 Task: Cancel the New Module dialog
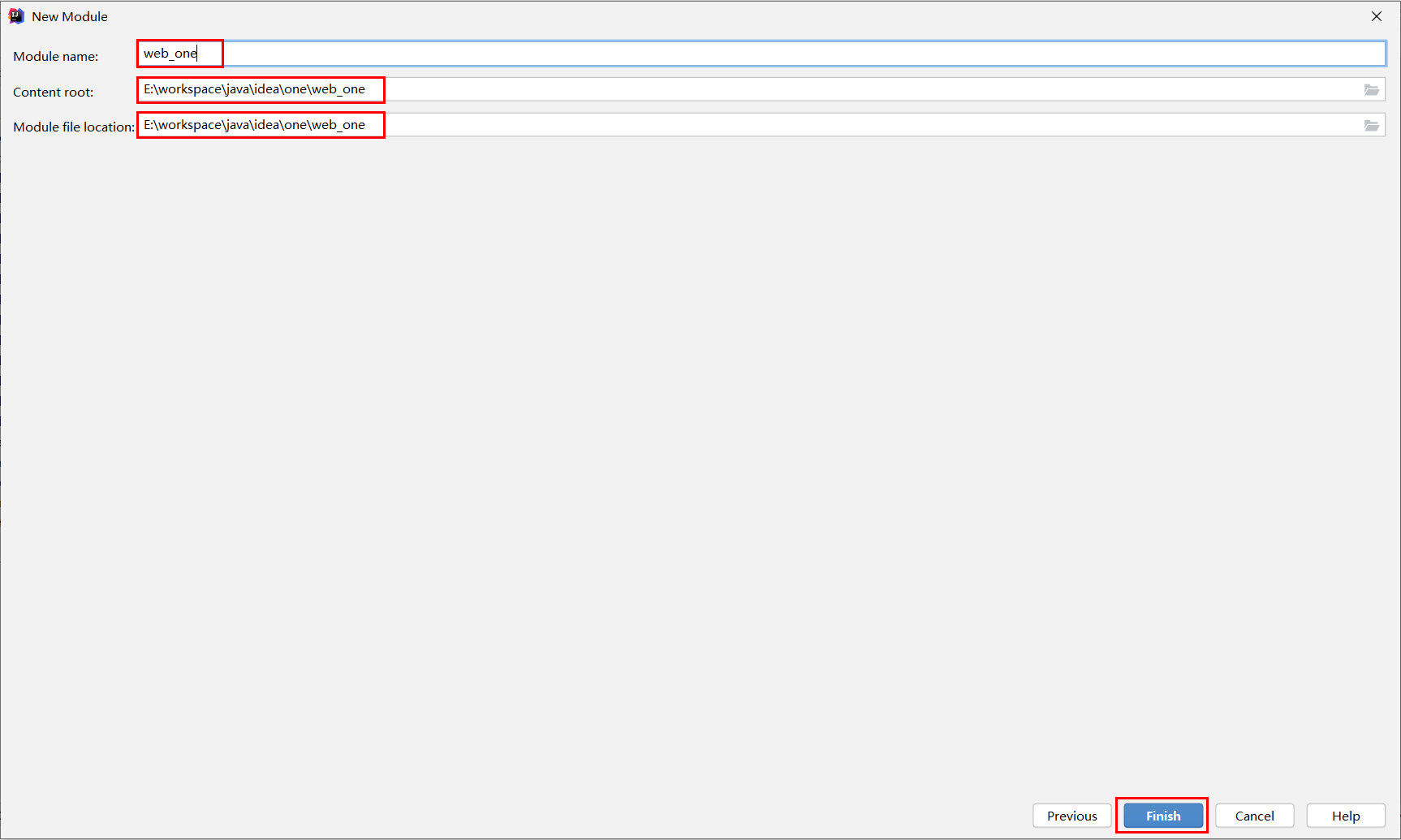click(1254, 816)
